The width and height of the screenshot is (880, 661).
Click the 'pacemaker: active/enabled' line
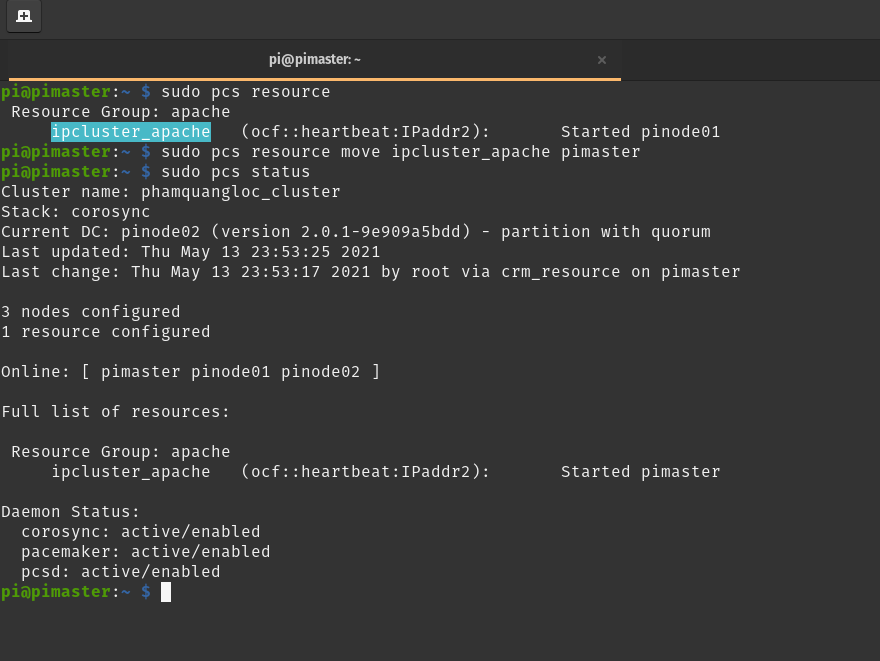145,552
